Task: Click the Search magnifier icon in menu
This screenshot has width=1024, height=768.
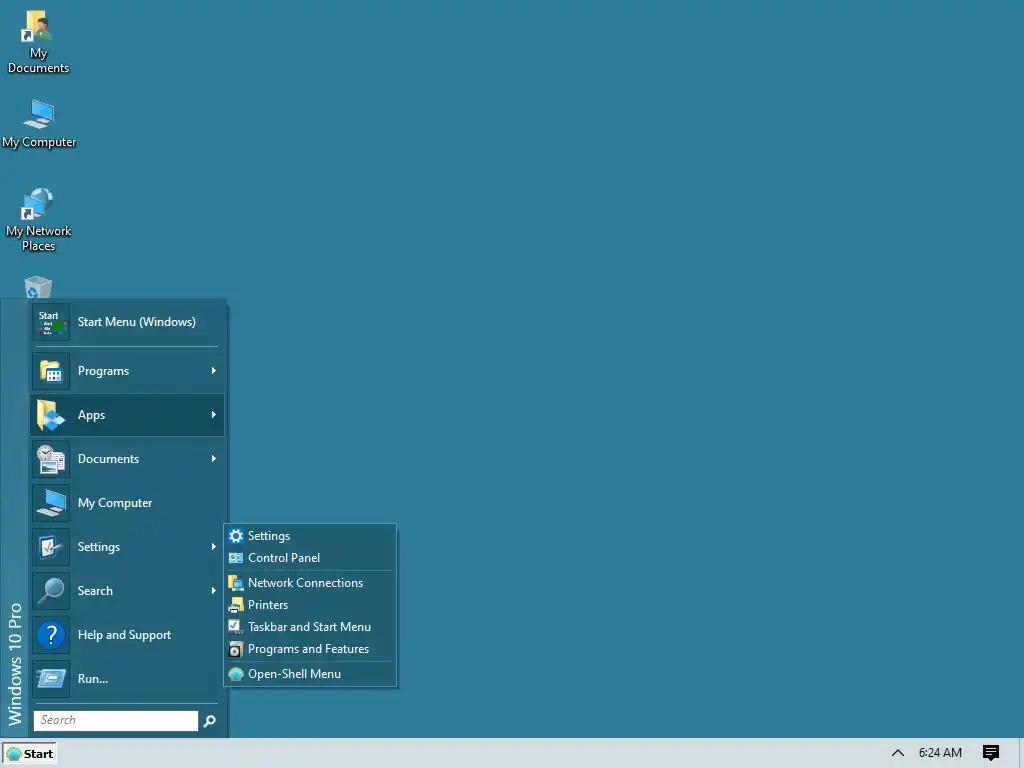Action: [x=51, y=590]
